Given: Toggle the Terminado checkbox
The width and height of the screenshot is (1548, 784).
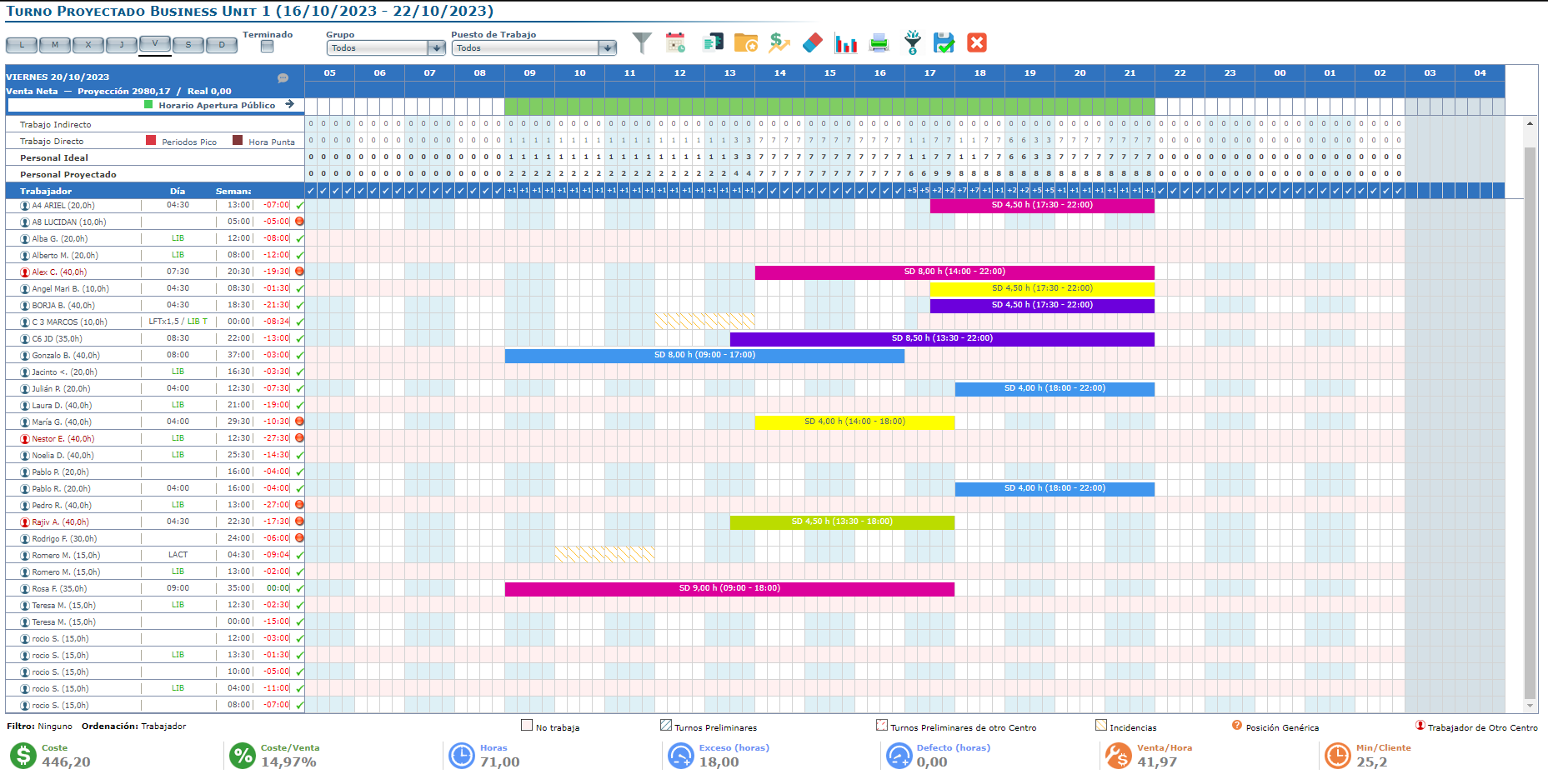Looking at the screenshot, I should click(x=267, y=47).
